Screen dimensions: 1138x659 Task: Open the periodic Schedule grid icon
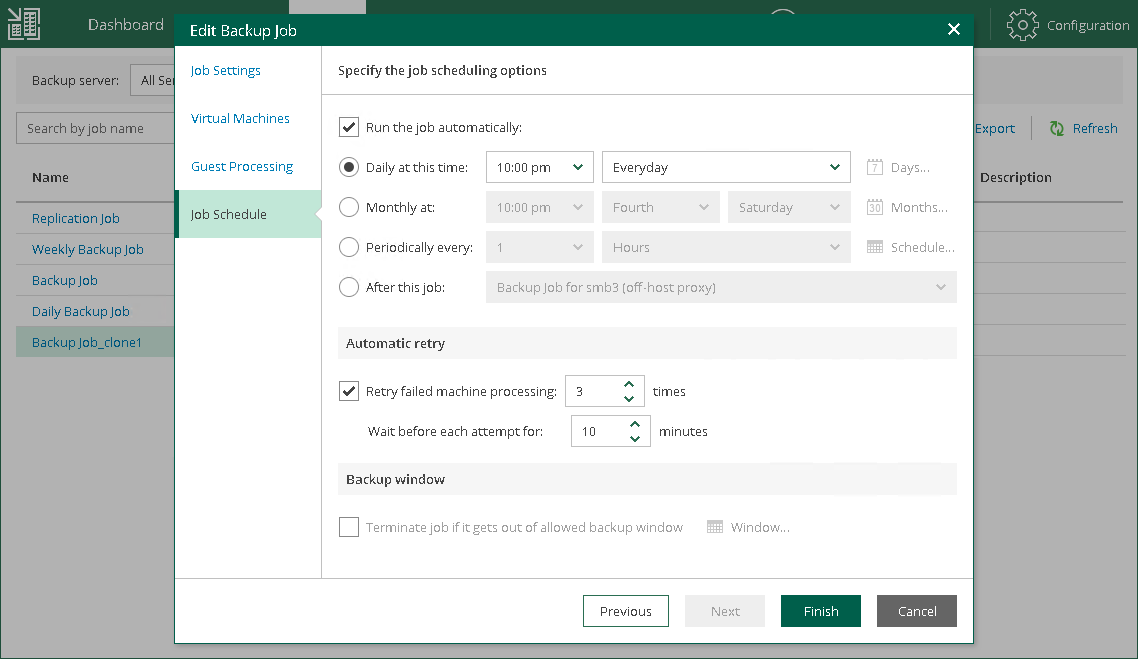coord(875,247)
